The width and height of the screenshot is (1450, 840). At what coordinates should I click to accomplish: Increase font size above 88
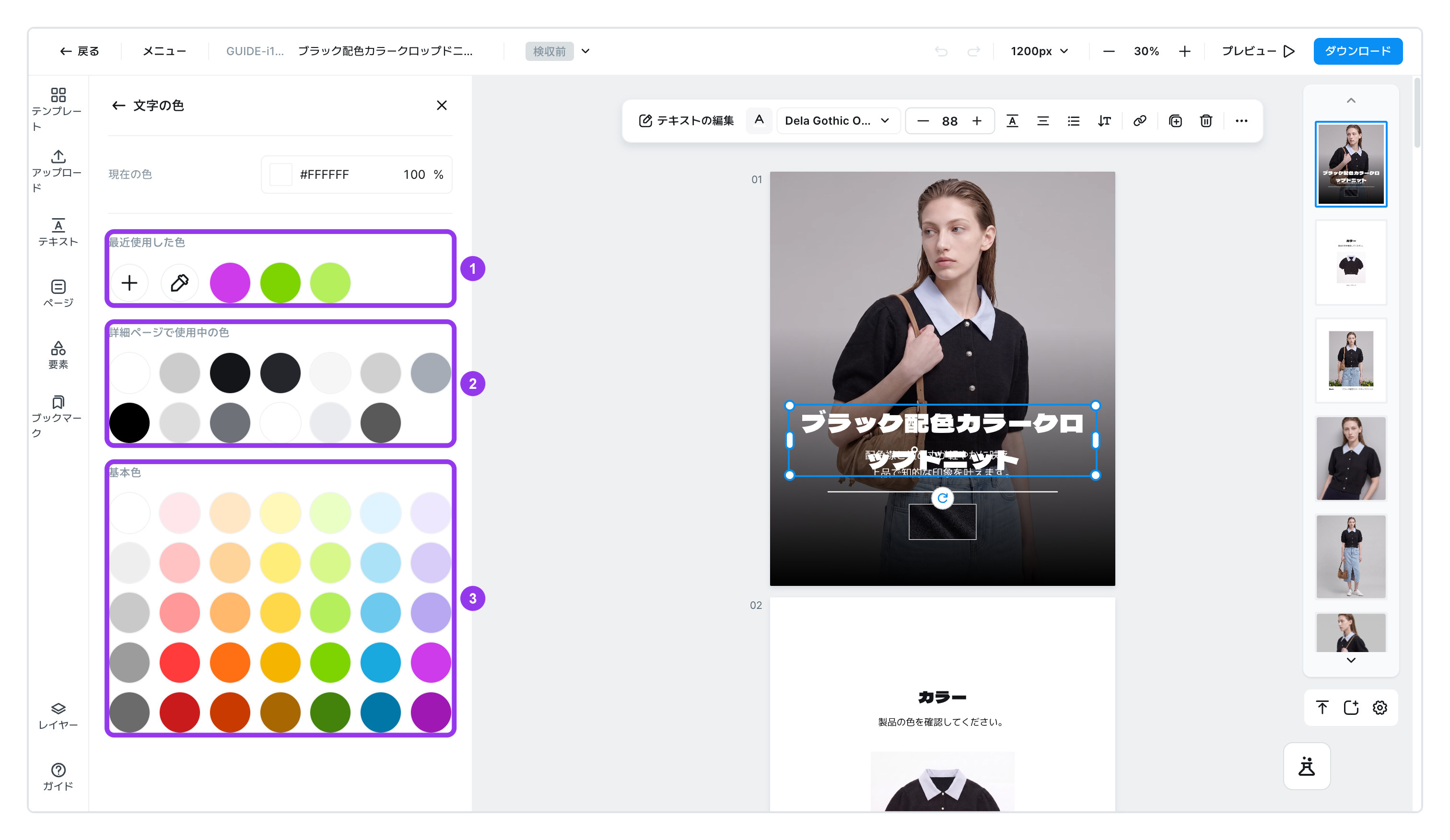click(976, 121)
